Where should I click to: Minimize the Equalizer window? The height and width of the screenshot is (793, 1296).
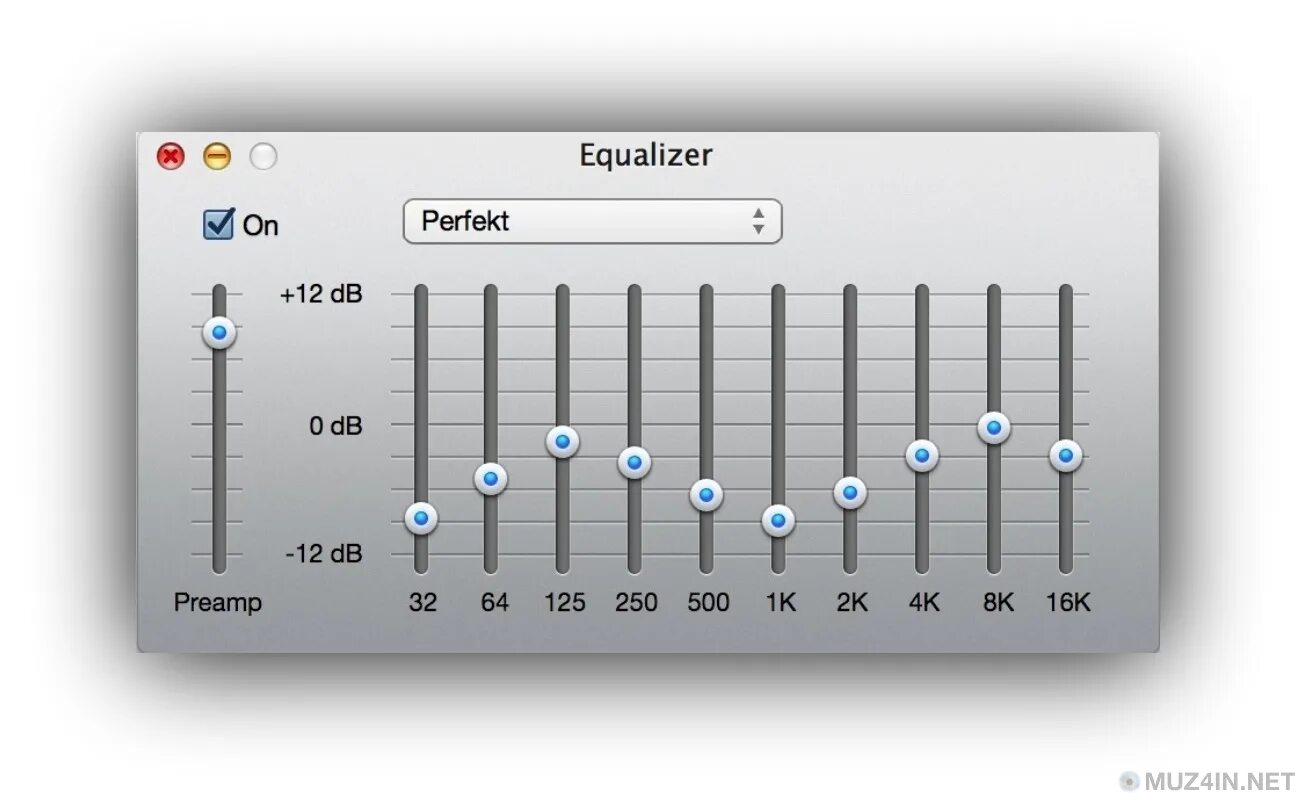pyautogui.click(x=217, y=156)
